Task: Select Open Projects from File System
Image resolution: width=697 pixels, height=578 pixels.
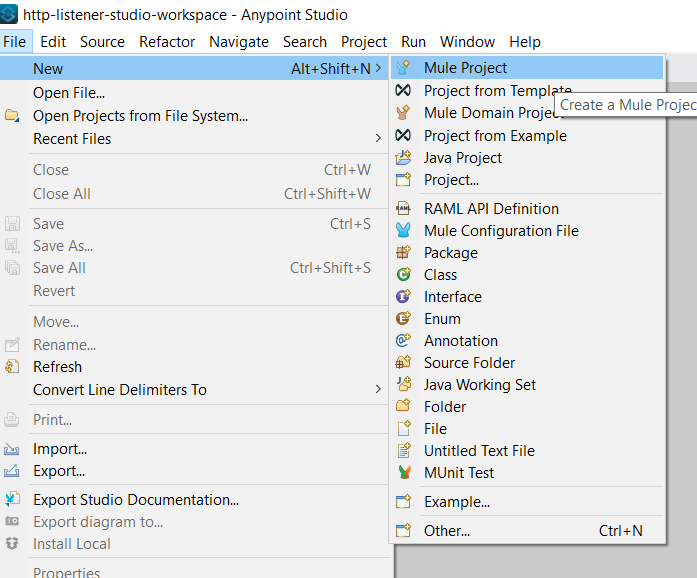Action: (140, 116)
